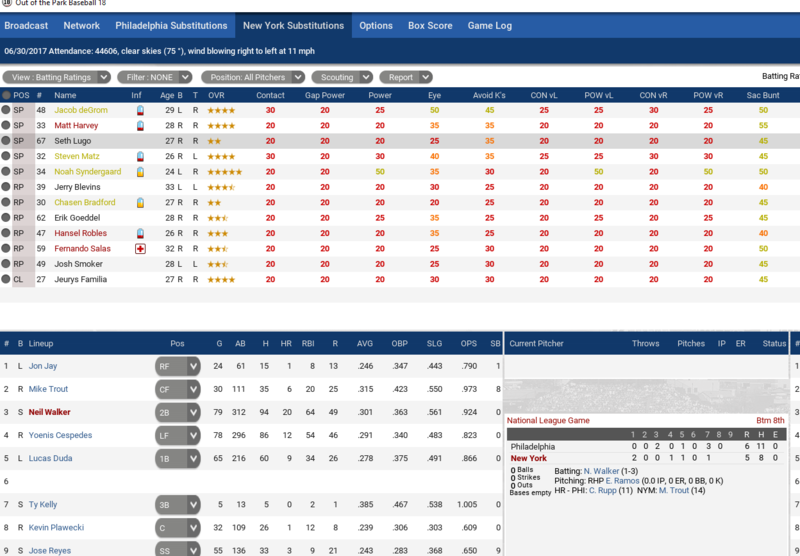Switch to the Broadcast tab

pos(26,26)
